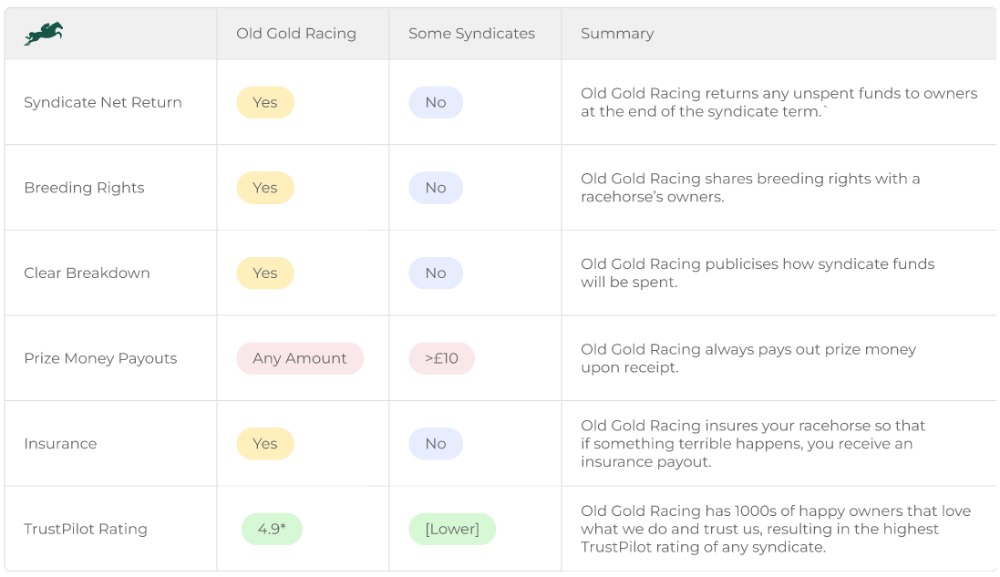
Task: Click the No badge for Syndicate Net Return
Action: click(x=436, y=102)
